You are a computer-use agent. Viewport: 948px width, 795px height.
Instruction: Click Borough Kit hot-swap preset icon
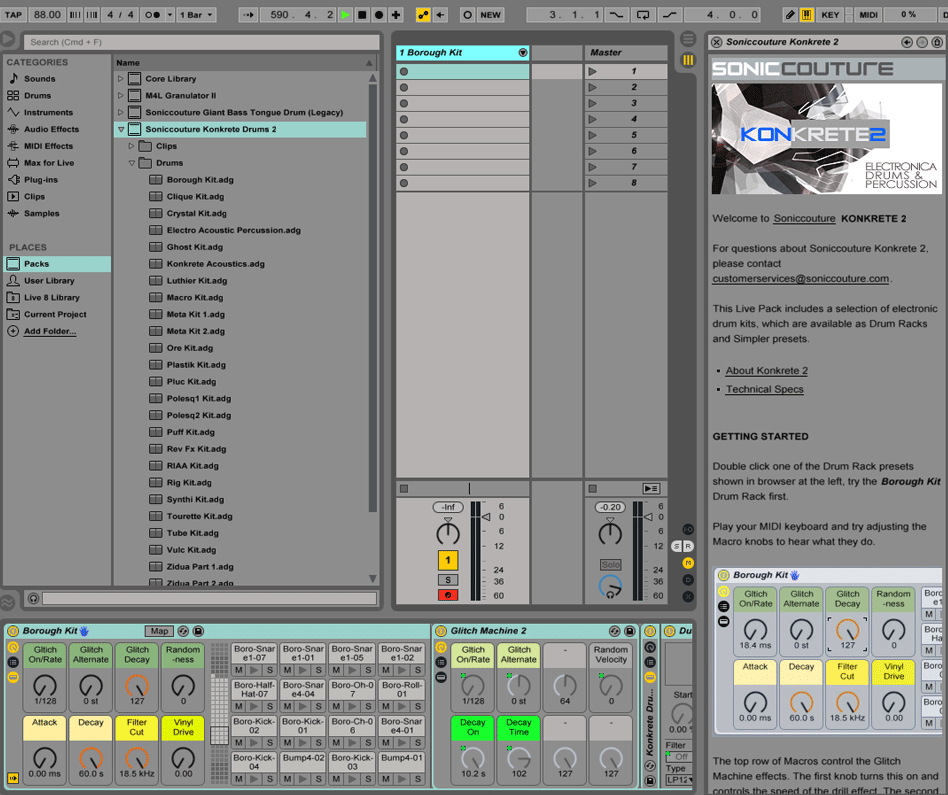tap(183, 631)
